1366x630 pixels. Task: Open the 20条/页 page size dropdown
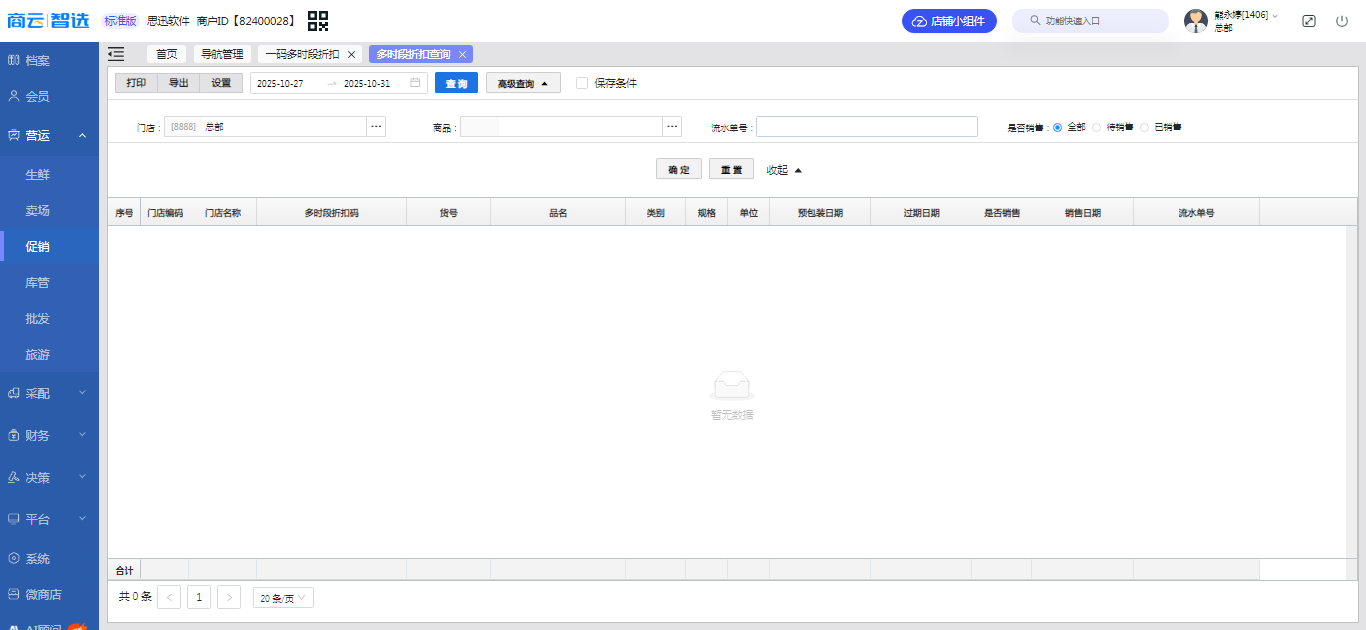pyautogui.click(x=284, y=598)
